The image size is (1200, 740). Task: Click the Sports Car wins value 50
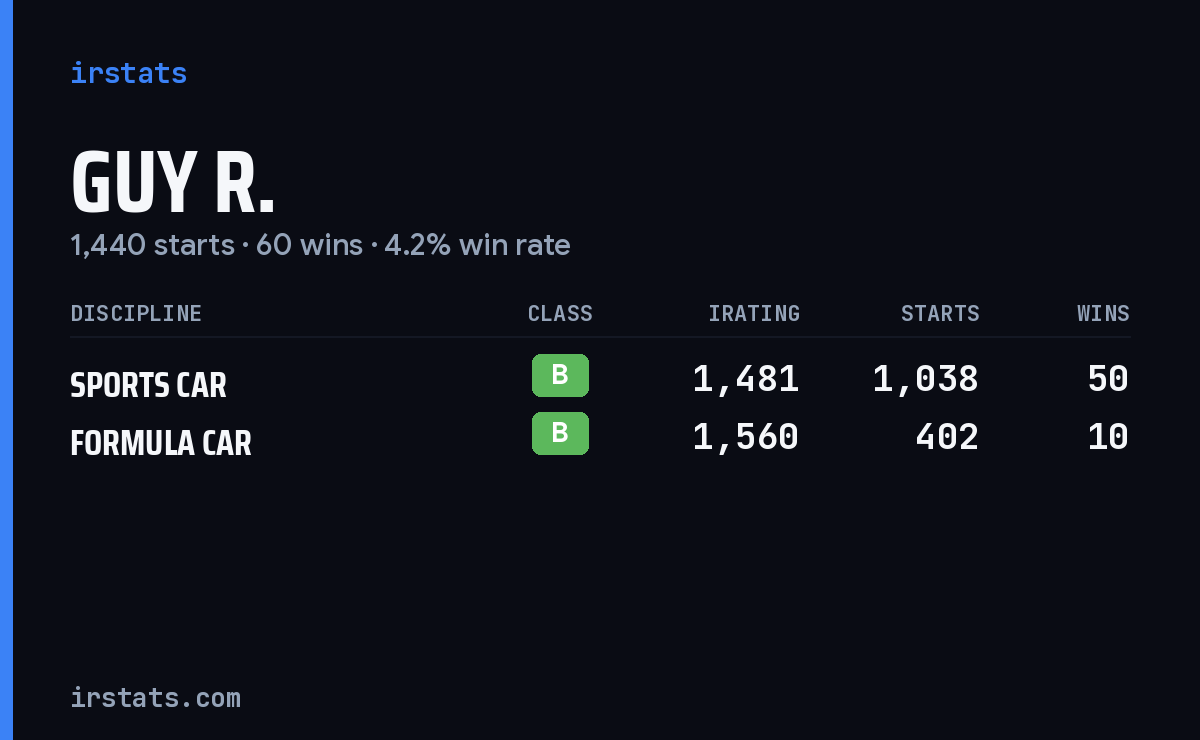coord(1108,379)
